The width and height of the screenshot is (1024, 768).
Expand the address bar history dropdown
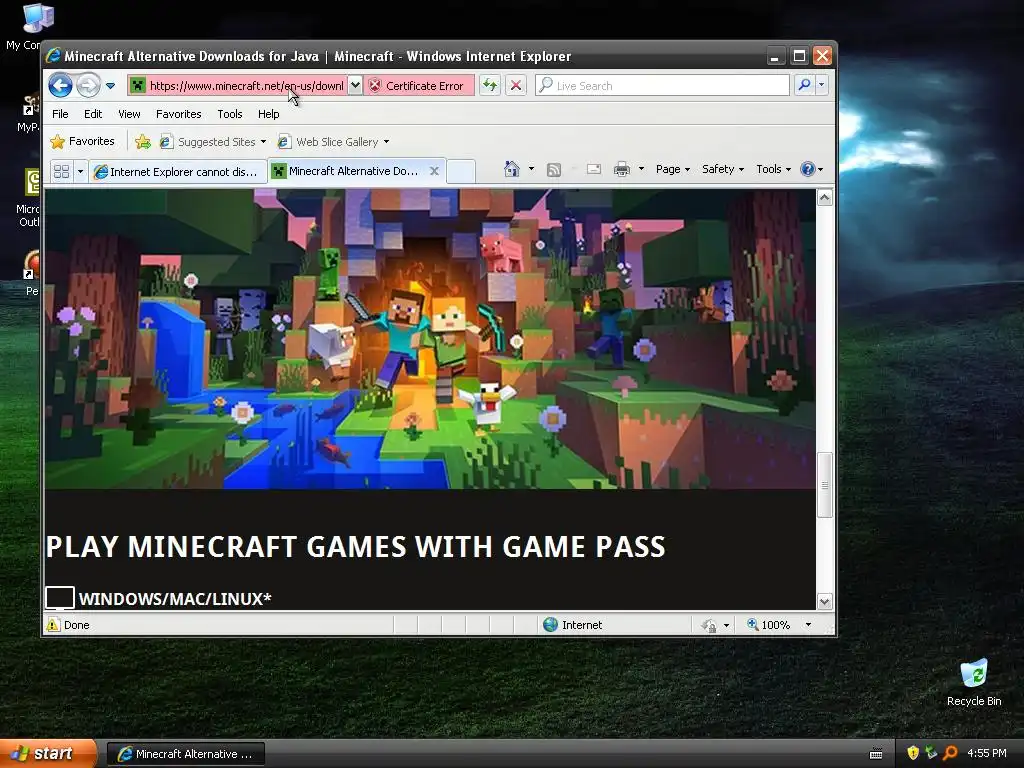355,85
